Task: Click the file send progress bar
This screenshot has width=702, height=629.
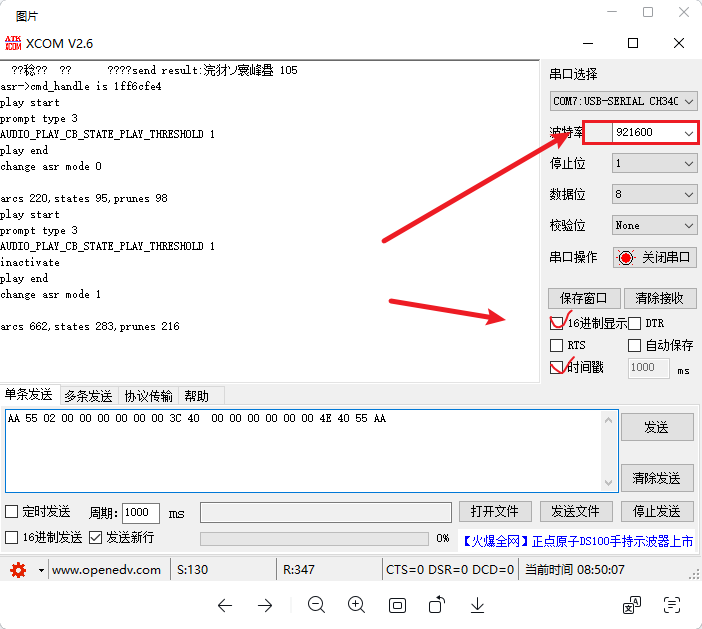Action: 314,539
